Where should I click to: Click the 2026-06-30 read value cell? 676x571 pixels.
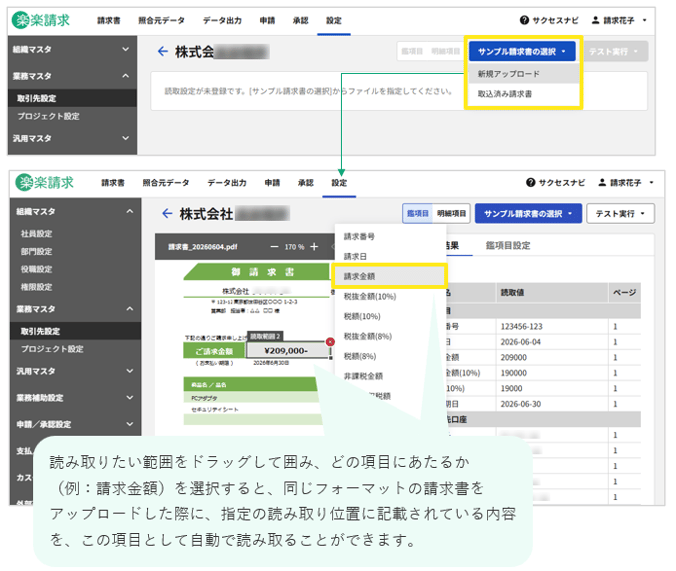click(x=552, y=404)
